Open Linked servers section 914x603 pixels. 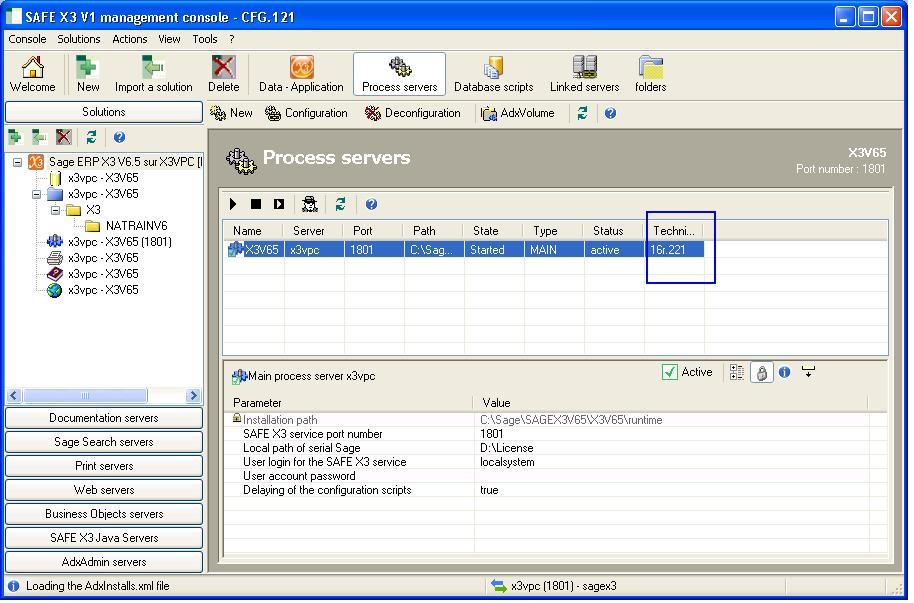pyautogui.click(x=584, y=74)
